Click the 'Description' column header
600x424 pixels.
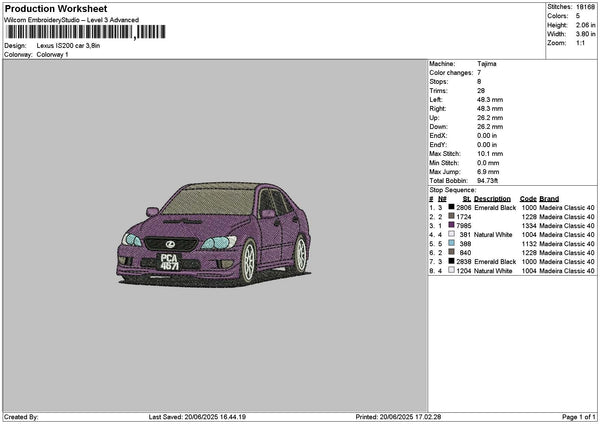click(492, 199)
